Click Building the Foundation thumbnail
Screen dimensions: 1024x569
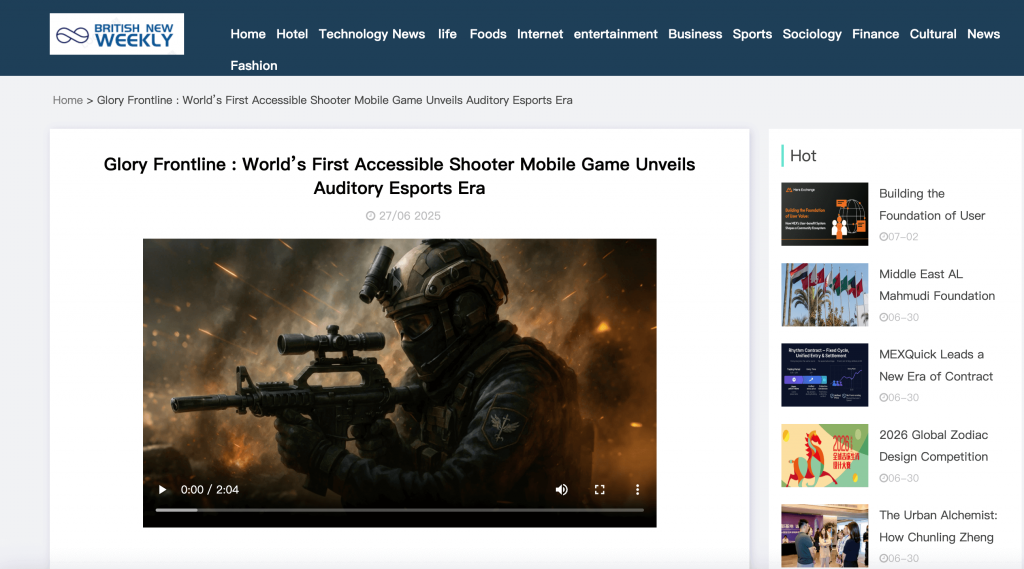coord(825,214)
